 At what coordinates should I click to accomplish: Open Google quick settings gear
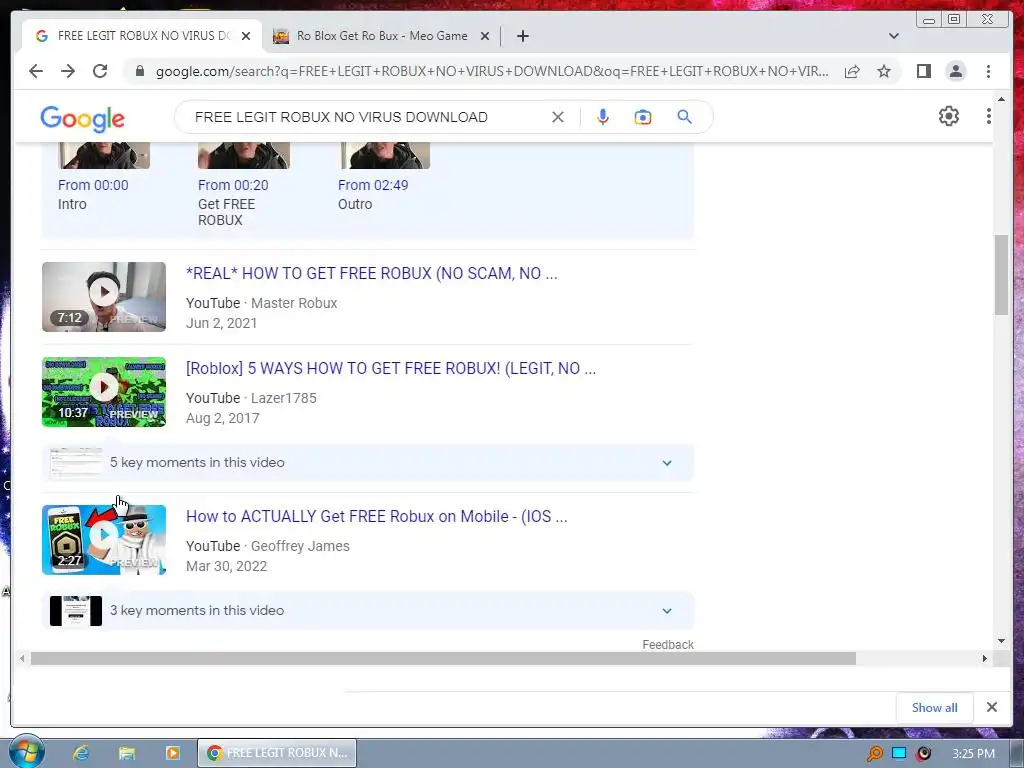(949, 116)
